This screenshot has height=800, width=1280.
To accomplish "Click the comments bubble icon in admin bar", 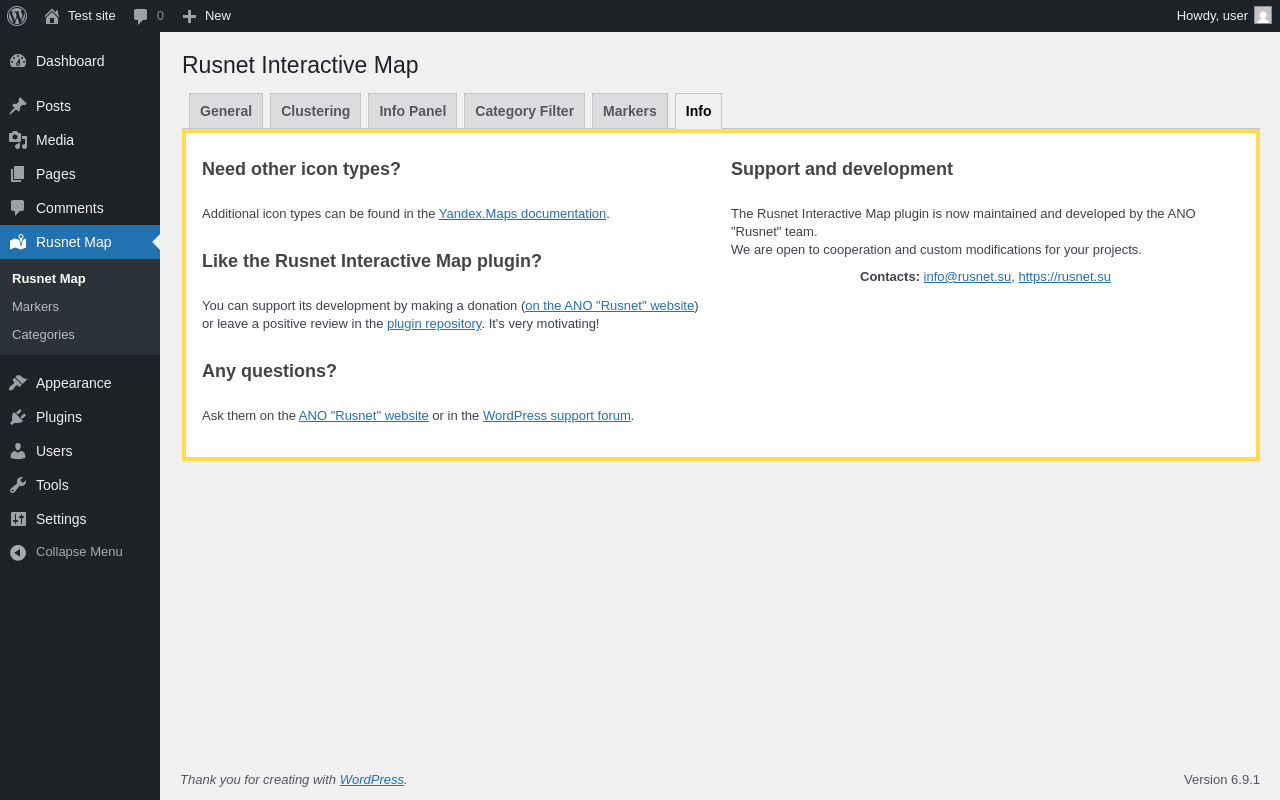I will 141,16.
